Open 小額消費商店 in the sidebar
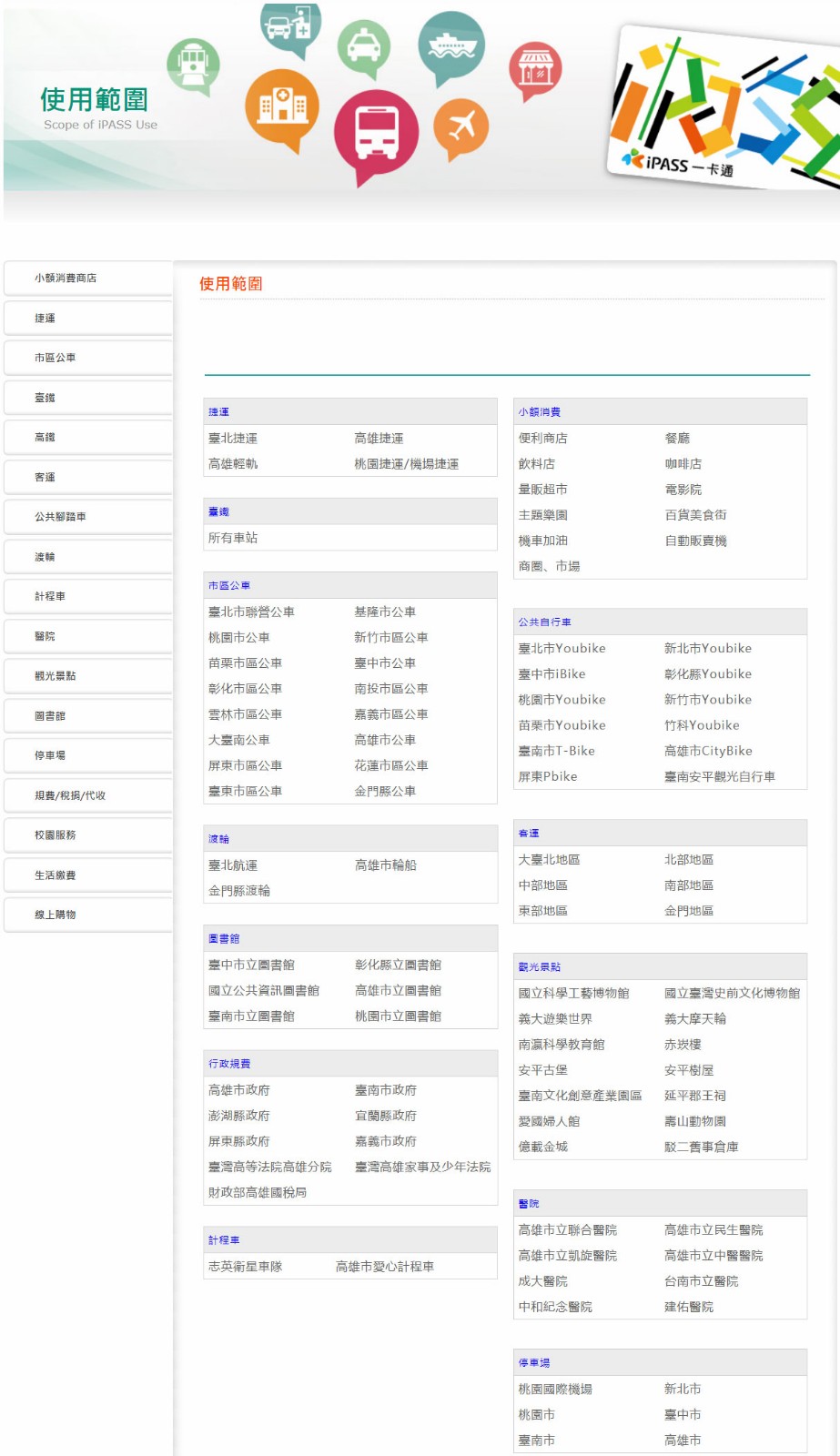 tap(88, 278)
